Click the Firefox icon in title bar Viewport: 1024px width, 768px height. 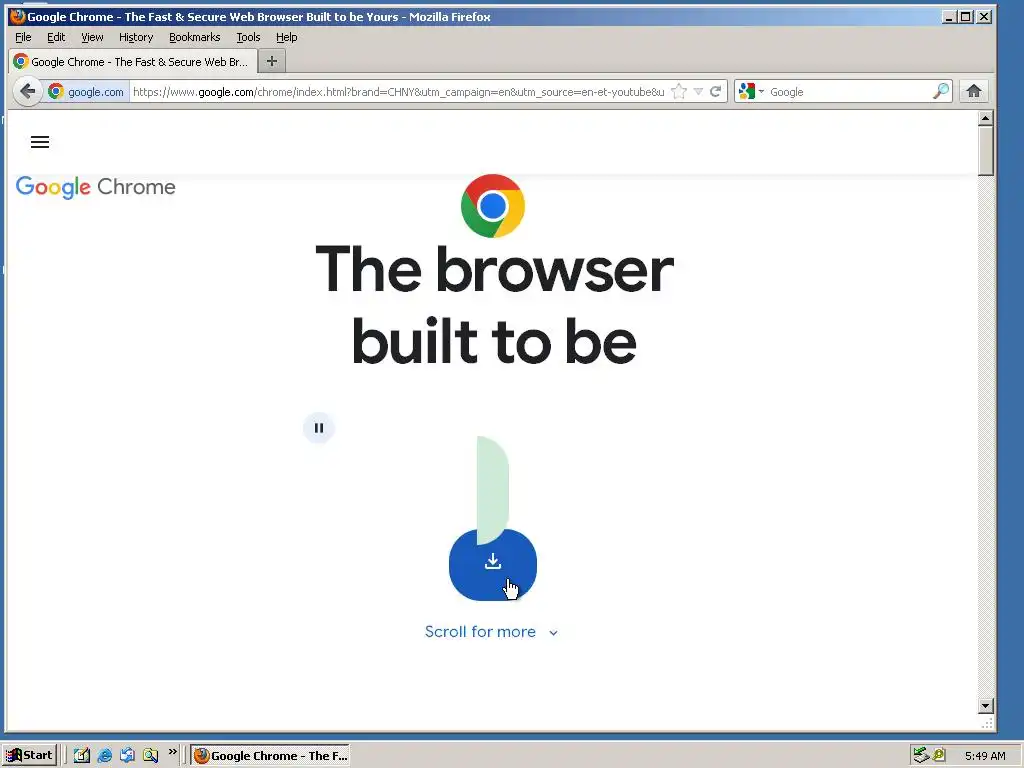17,16
